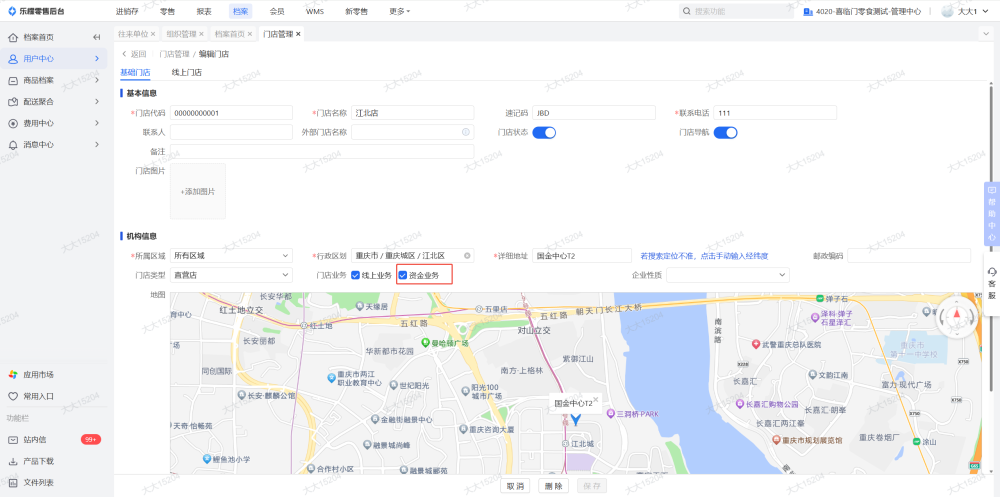The height and width of the screenshot is (497, 1000).
Task: Open the WMS top menu
Action: 314,11
